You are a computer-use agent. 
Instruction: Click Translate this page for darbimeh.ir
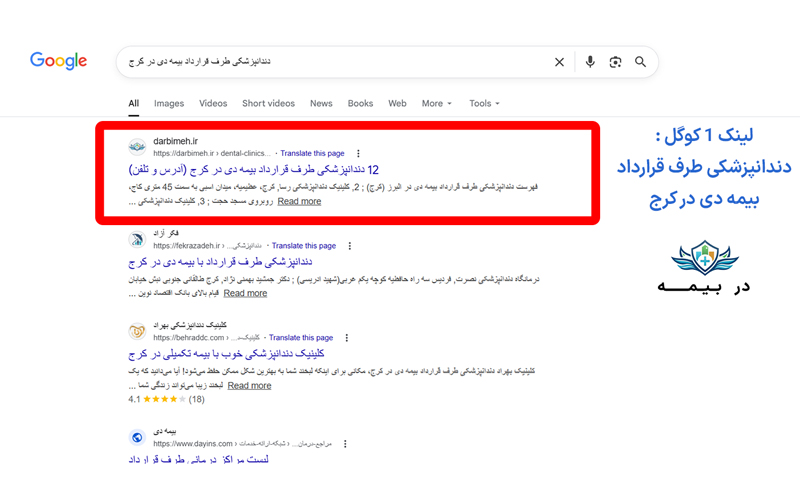point(312,153)
